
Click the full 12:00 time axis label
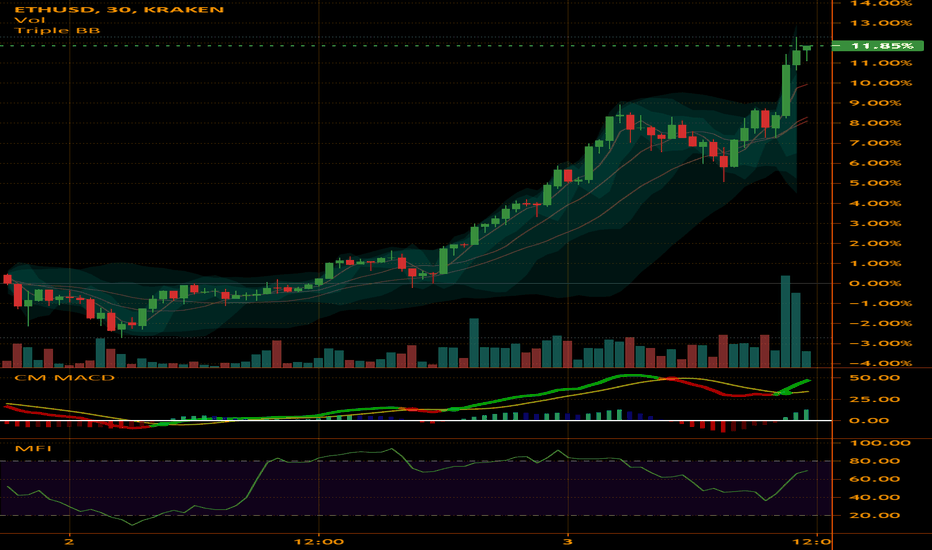point(320,542)
